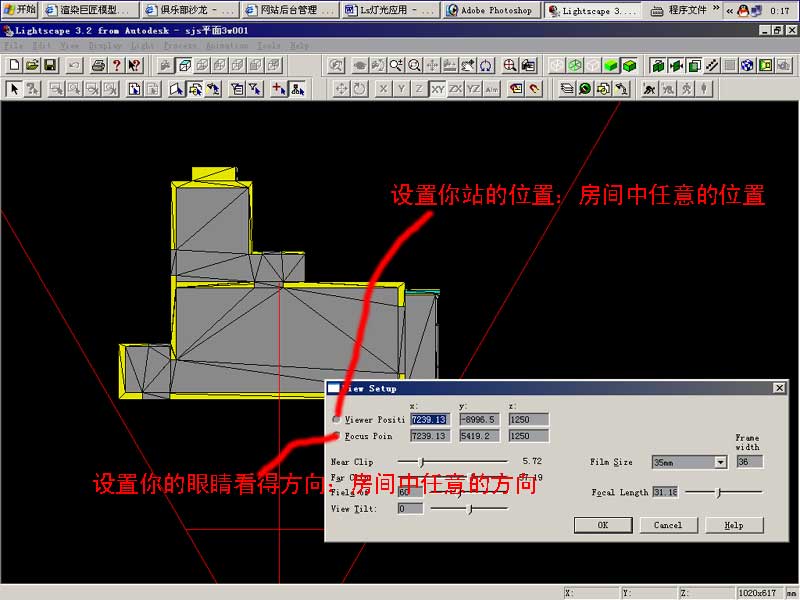Screen dimensions: 800x600
Task: Toggle the Aim constraint button
Action: (492, 89)
